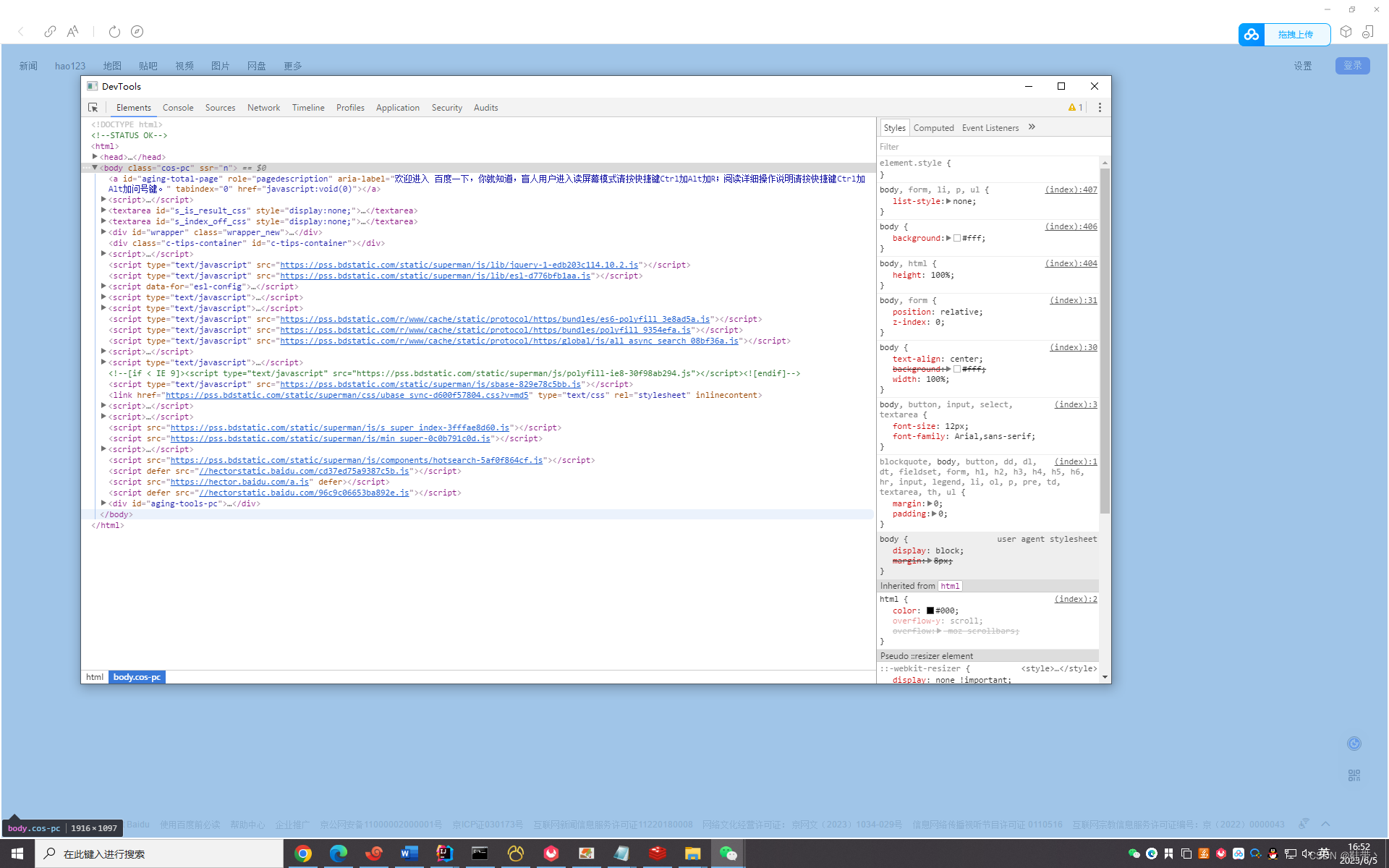Select the body.cos-pc breadcrumb
The height and width of the screenshot is (868, 1389).
coord(137,677)
